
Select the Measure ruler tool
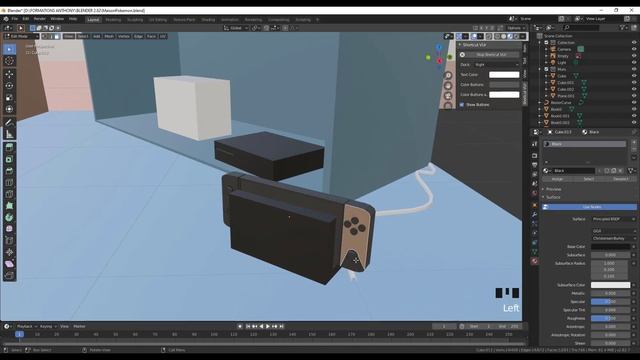(9, 134)
